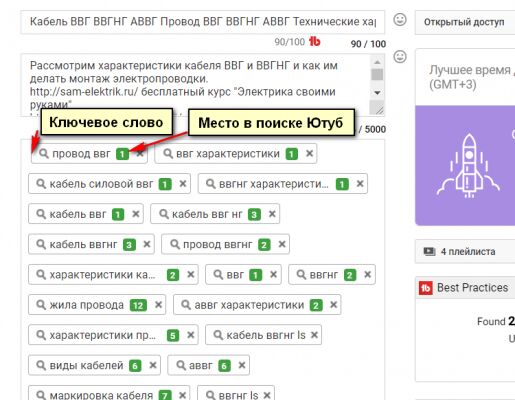Screen dimensions: 515x400
Task: Remove the 'провод ввгнг' tag
Action: [x=282, y=244]
